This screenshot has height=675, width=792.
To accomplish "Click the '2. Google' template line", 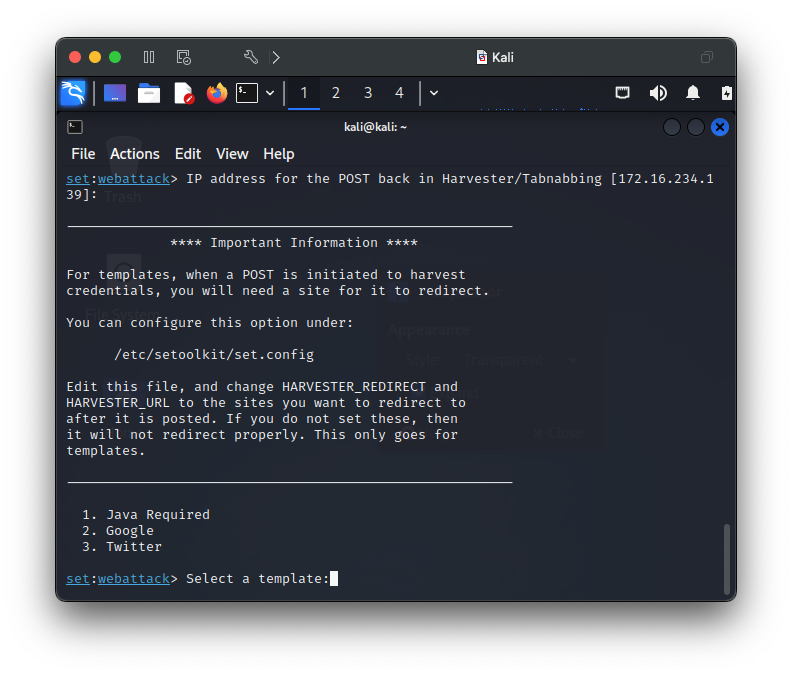I will 118,531.
